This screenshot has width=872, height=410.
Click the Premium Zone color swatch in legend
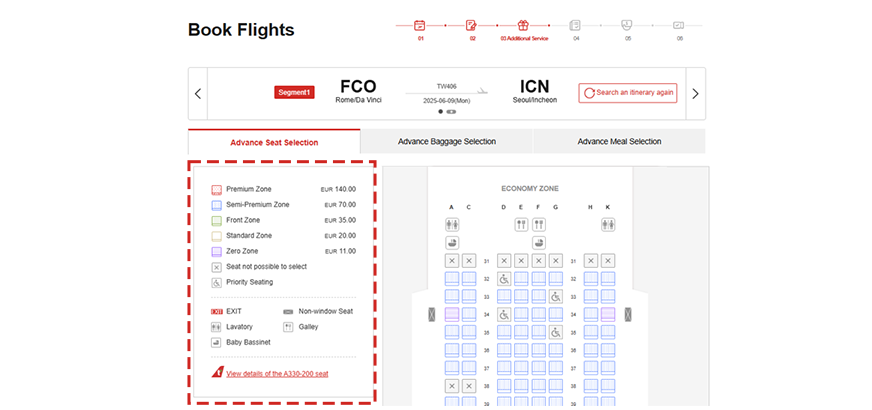216,189
